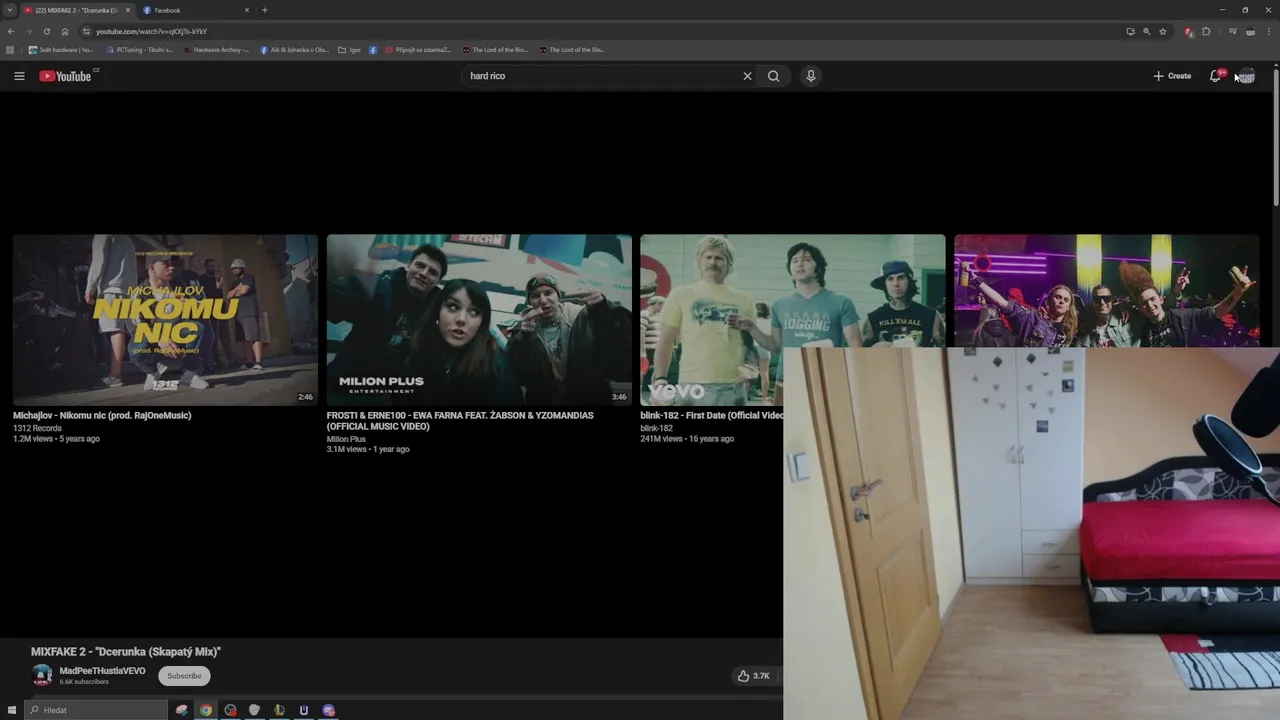
Task: Click MadPeeTHustlaVEVO channel name
Action: coord(102,671)
